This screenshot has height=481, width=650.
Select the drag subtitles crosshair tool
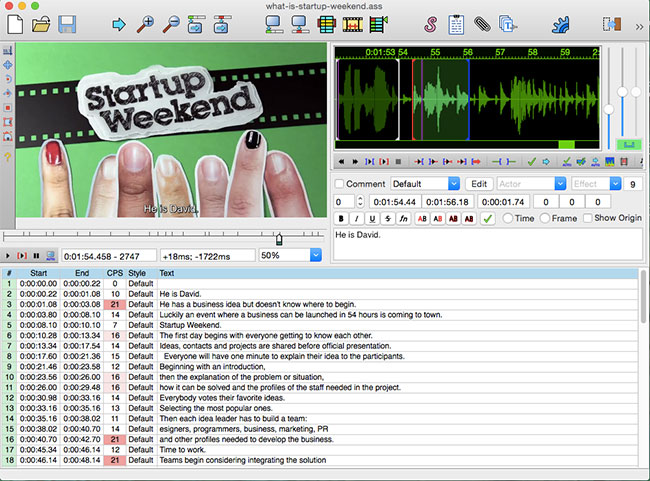pos(9,63)
